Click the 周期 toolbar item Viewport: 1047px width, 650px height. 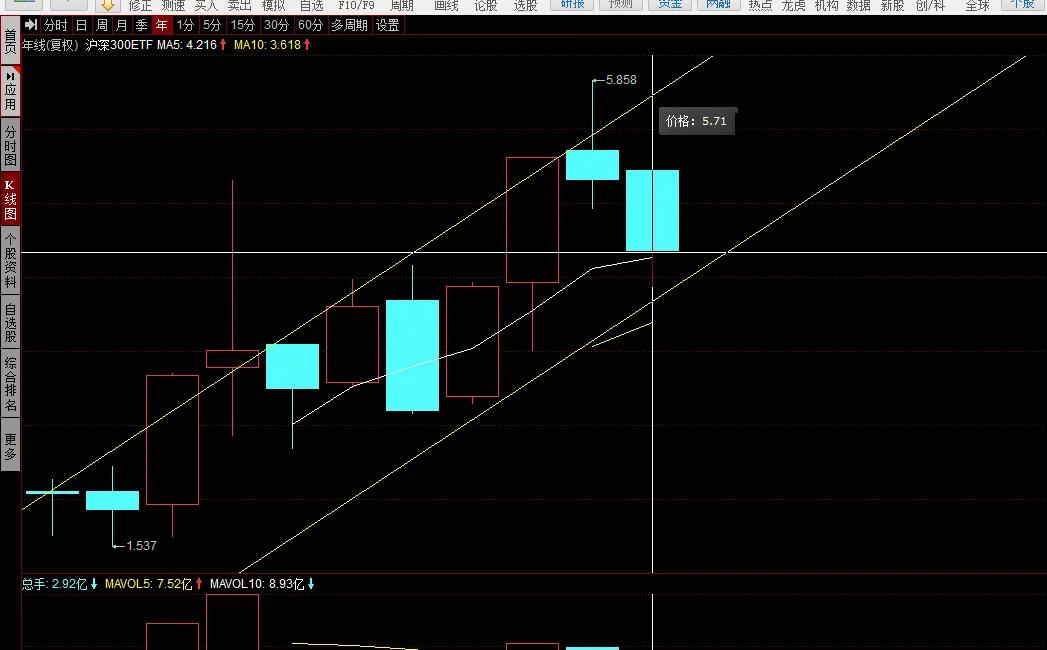tap(401, 5)
